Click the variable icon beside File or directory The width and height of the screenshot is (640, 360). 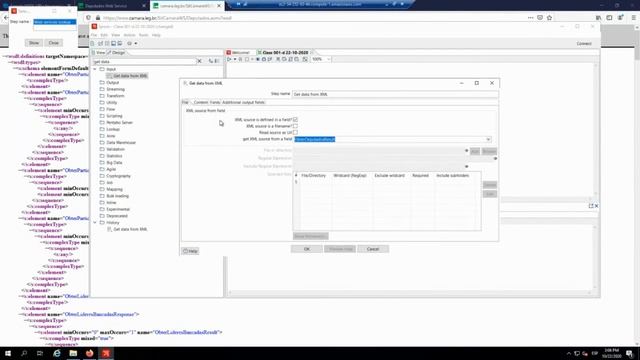point(467,151)
